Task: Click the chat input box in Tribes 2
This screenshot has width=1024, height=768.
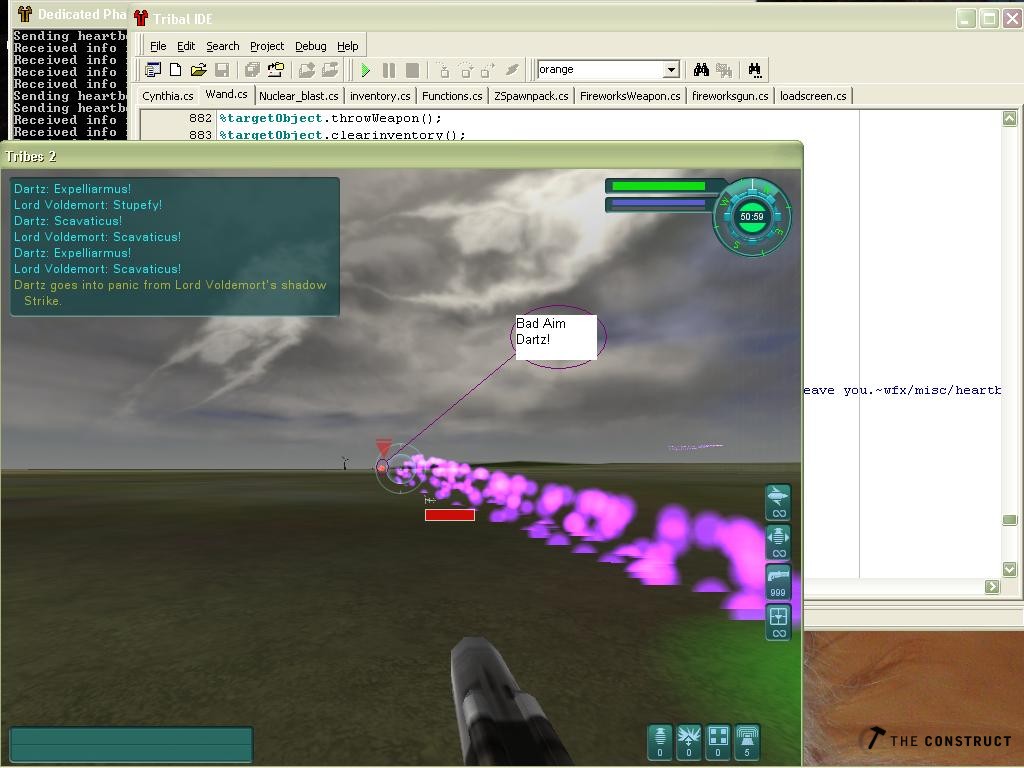Action: pyautogui.click(x=131, y=744)
